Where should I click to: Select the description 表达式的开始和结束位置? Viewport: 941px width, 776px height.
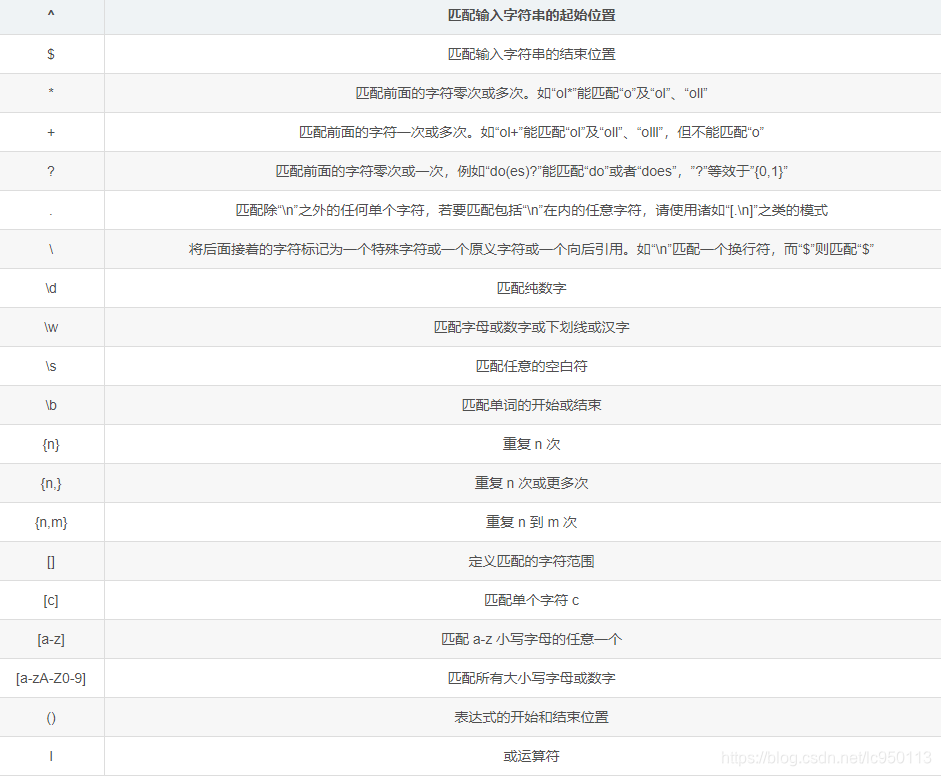pos(532,718)
